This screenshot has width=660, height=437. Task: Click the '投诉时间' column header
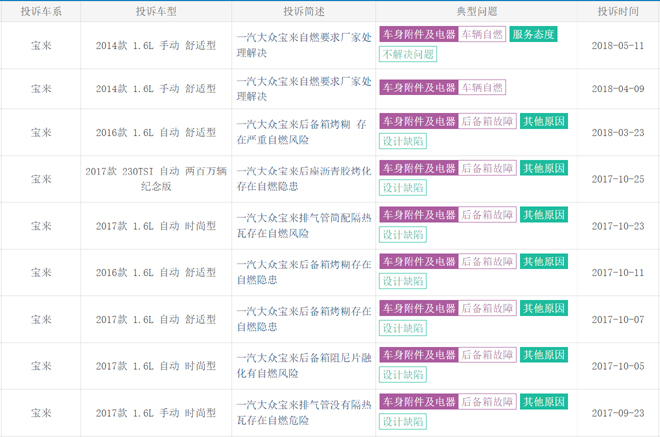click(618, 11)
